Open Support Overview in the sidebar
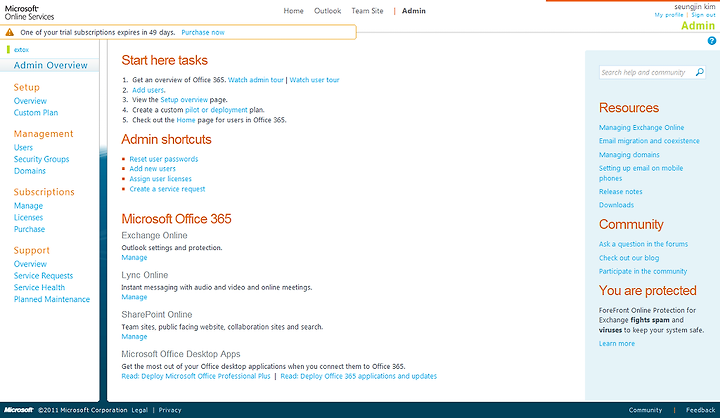 coord(30,264)
